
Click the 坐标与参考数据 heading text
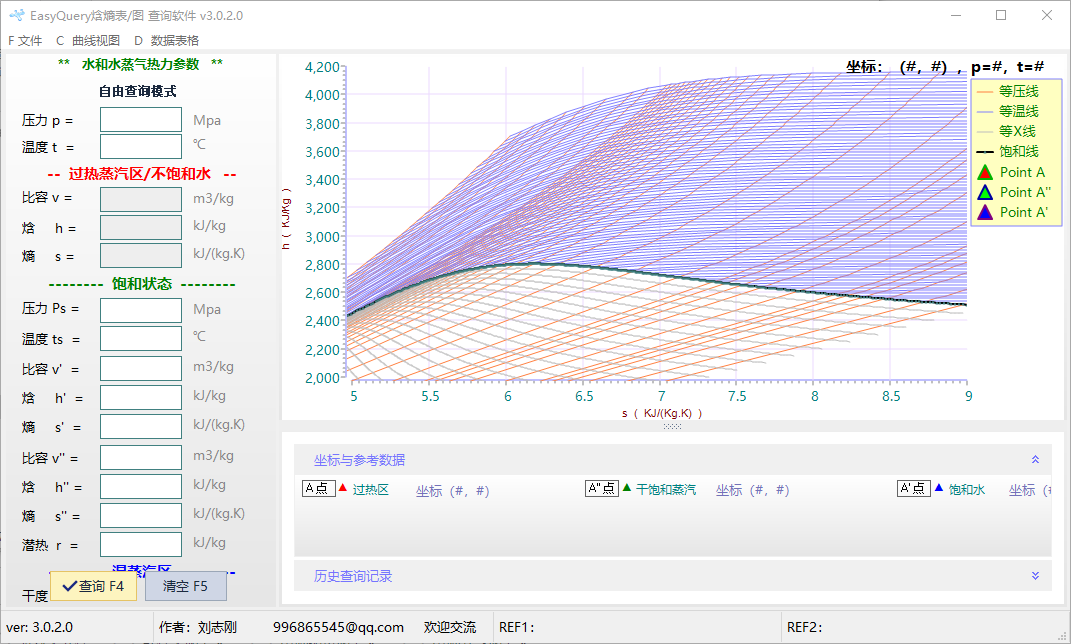pyautogui.click(x=359, y=460)
